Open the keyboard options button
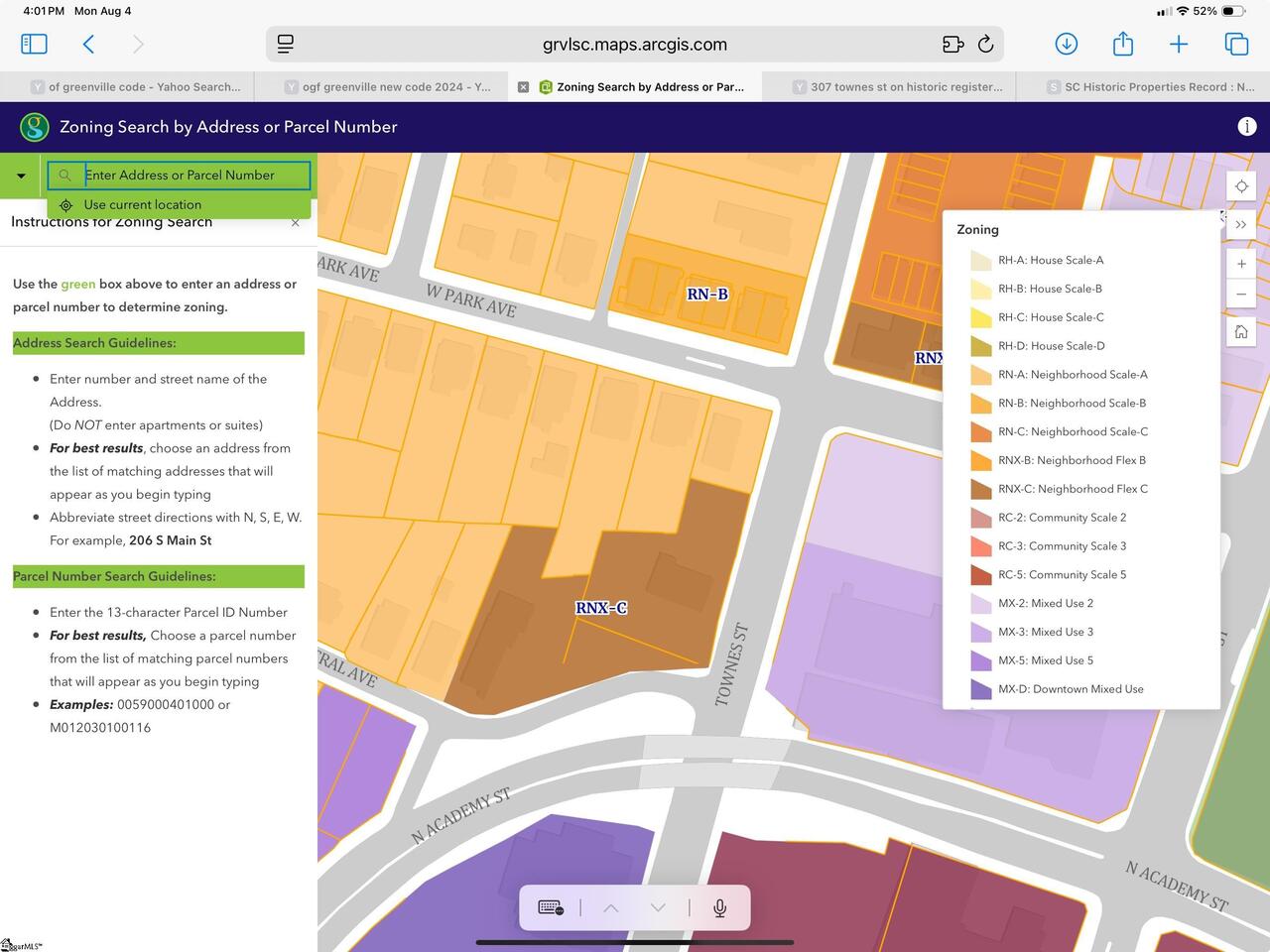 point(551,907)
